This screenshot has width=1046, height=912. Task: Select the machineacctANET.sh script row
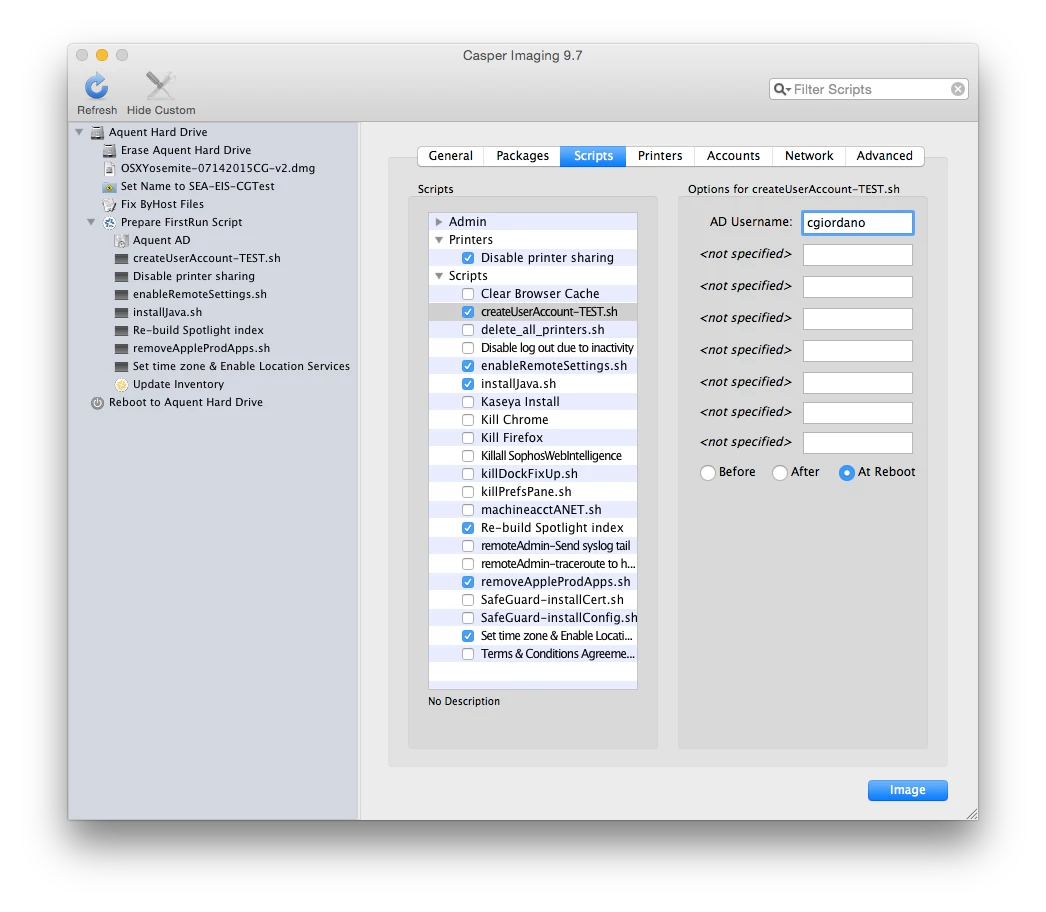533,510
